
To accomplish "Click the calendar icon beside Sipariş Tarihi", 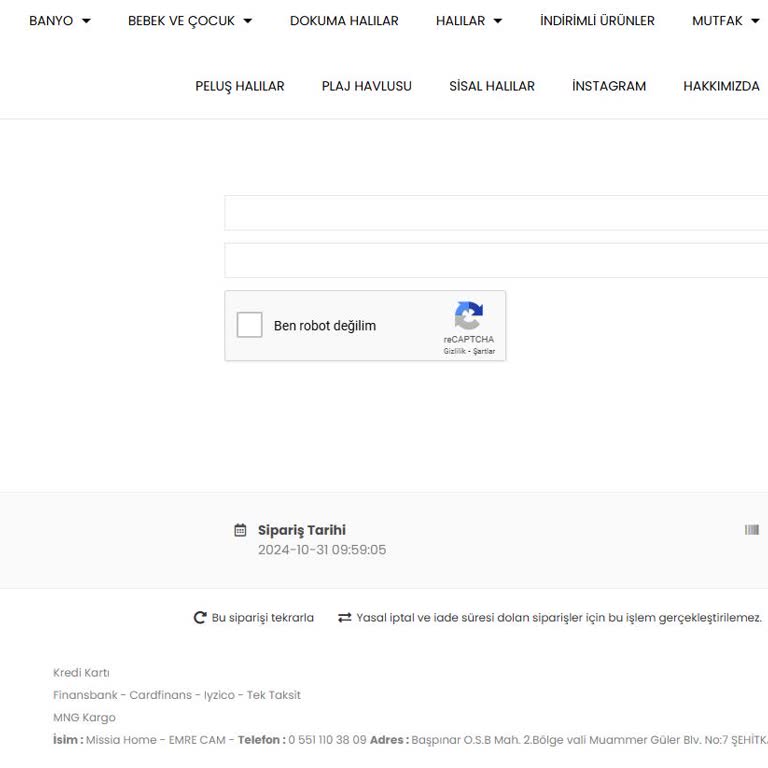I will 240,530.
